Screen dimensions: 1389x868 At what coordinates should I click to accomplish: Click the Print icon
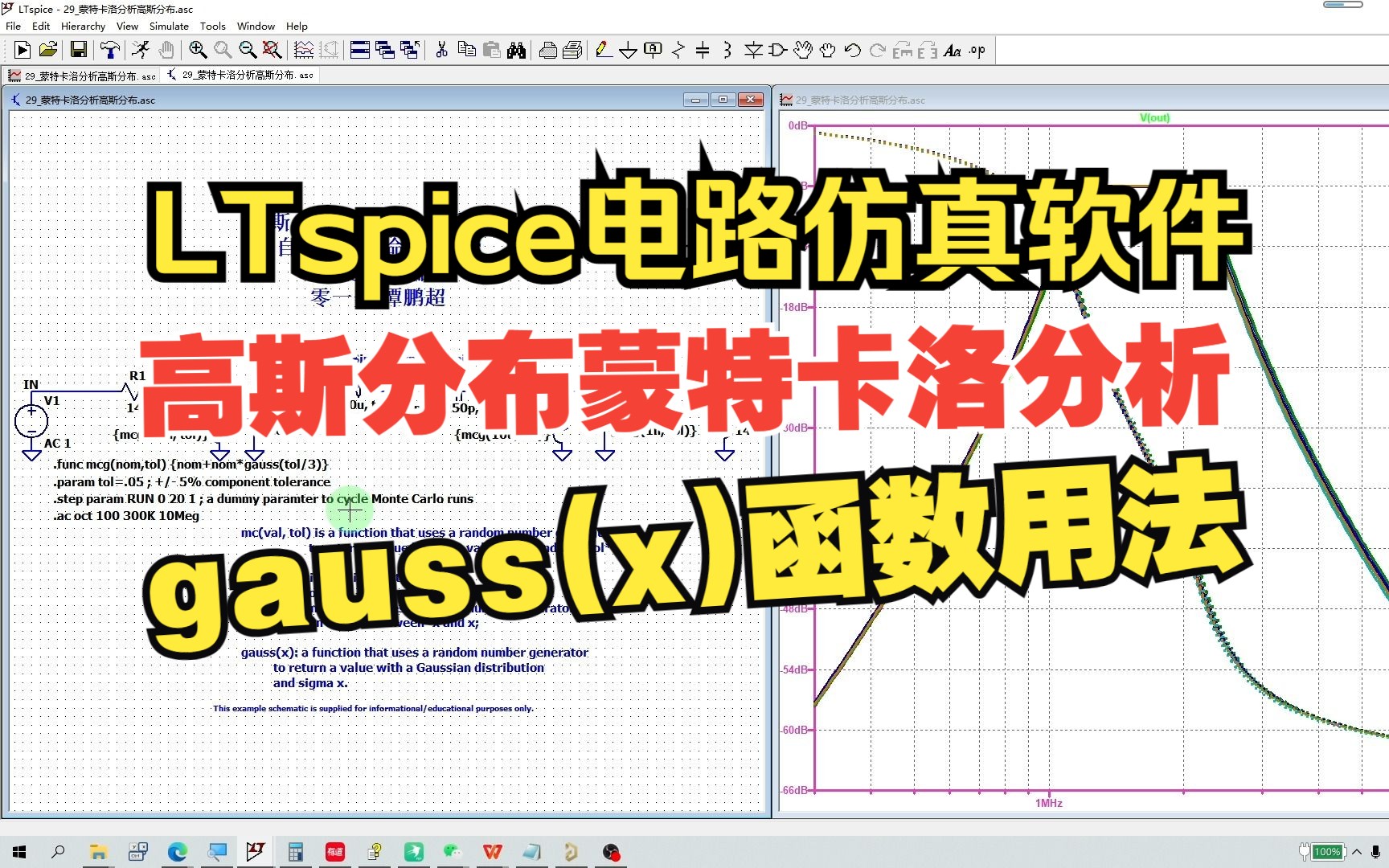point(548,50)
